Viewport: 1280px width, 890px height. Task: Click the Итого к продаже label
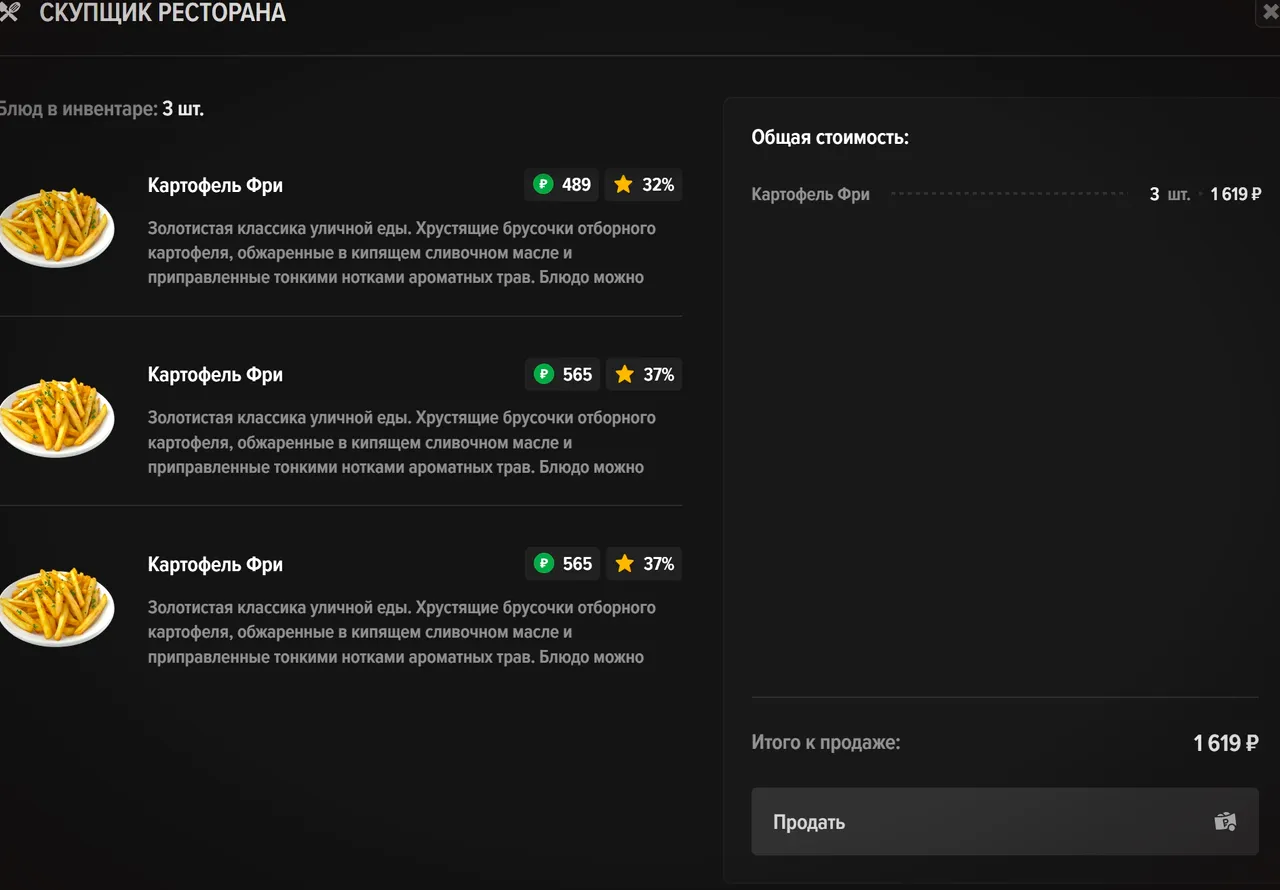[826, 743]
